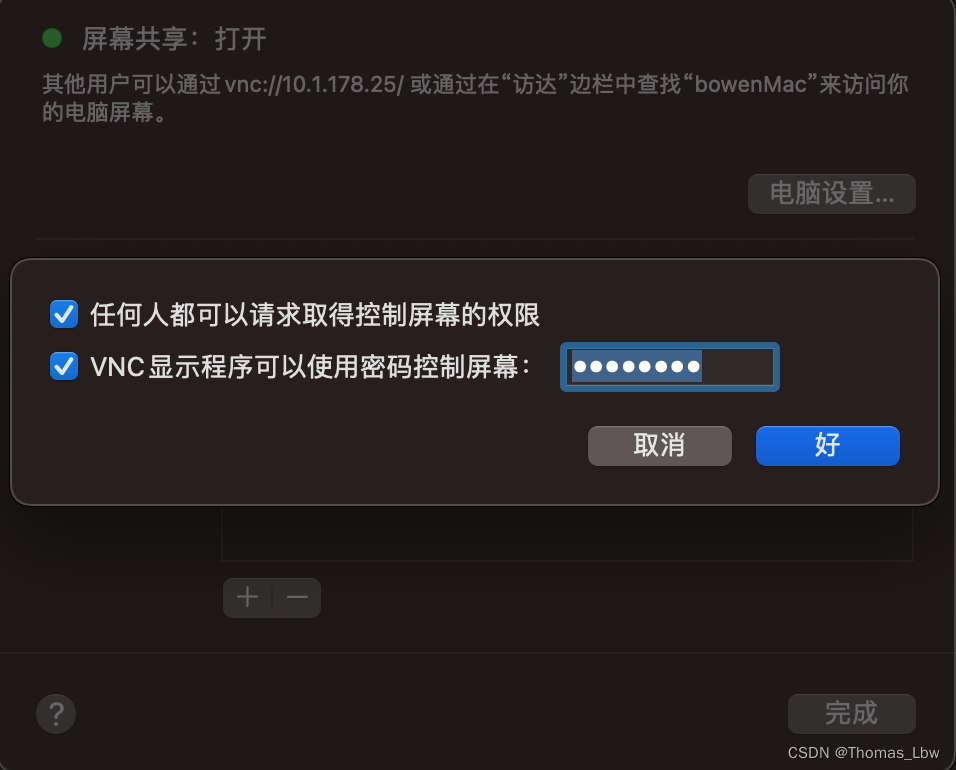Toggle the VNC显示程序可以使用密码 checkbox

point(64,366)
